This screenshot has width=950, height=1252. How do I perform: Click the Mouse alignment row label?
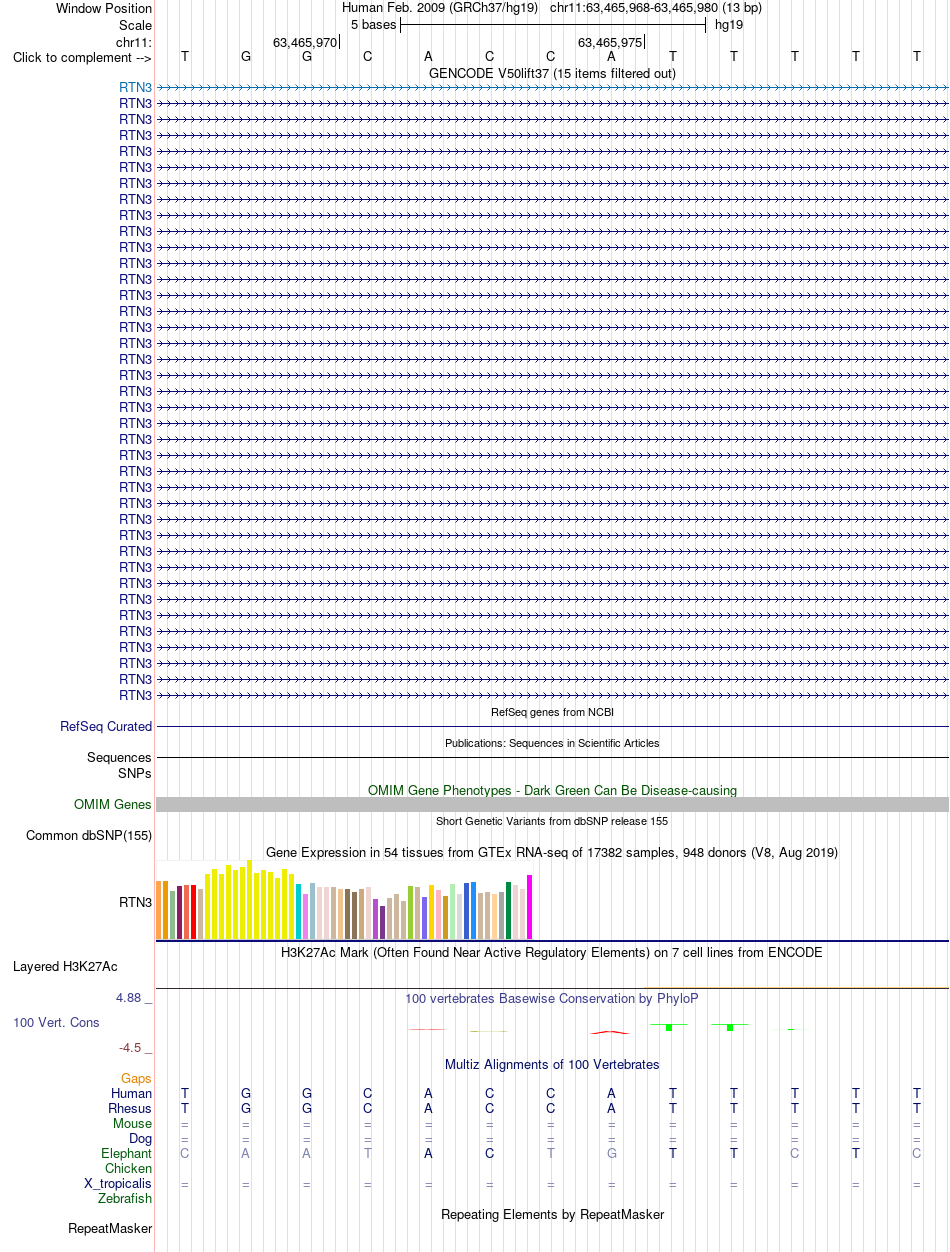click(133, 1124)
